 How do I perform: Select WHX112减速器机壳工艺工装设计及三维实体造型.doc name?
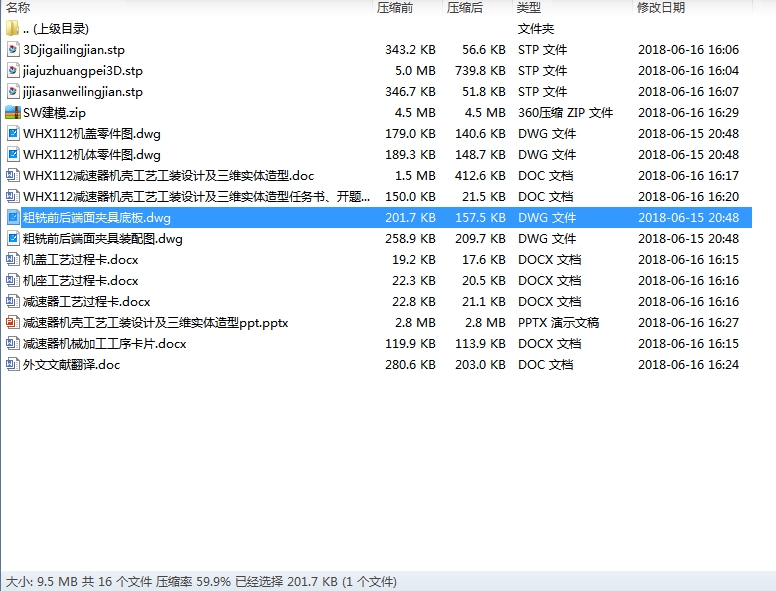pos(168,176)
